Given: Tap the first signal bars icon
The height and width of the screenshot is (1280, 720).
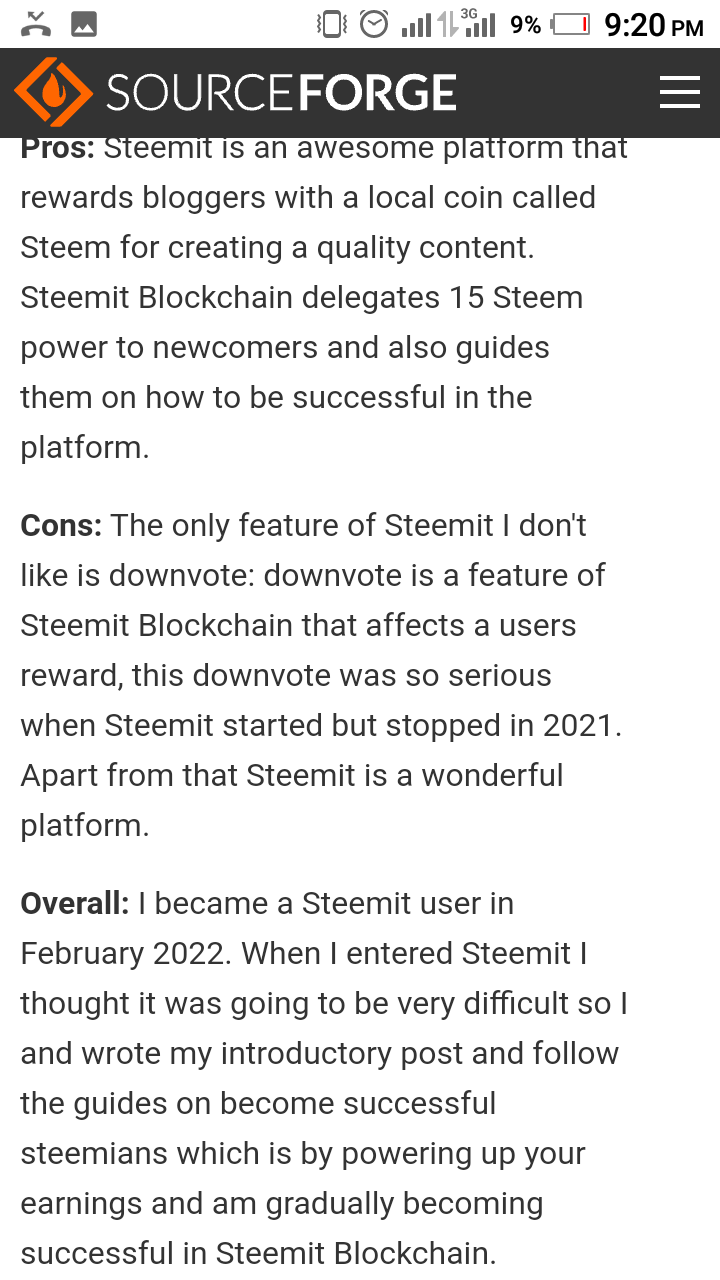Looking at the screenshot, I should (x=417, y=25).
